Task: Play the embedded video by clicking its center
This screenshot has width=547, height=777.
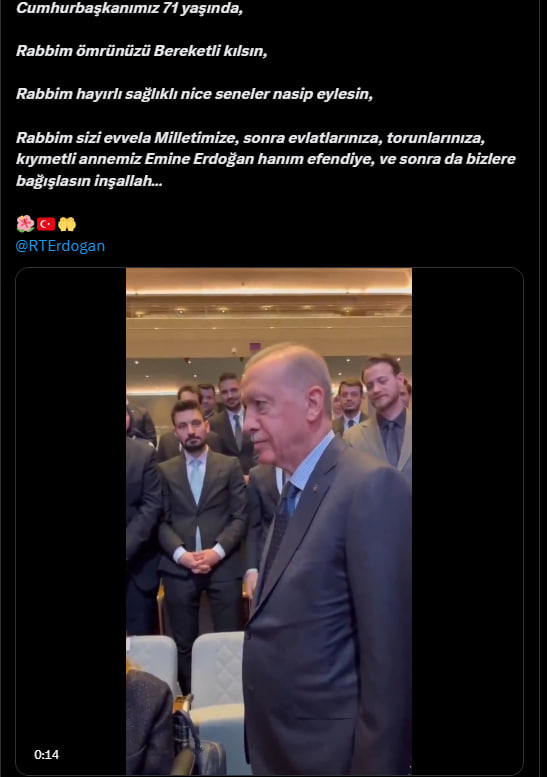Action: click(x=269, y=521)
